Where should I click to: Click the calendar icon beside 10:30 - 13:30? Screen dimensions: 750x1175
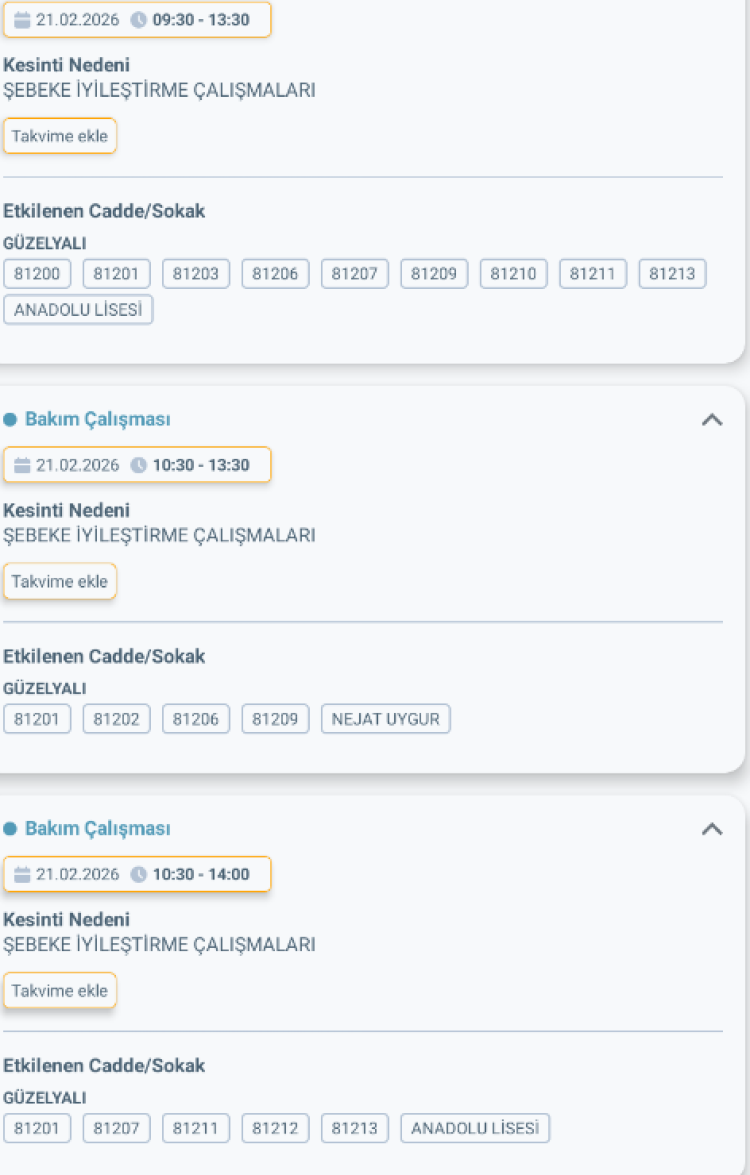(23, 464)
